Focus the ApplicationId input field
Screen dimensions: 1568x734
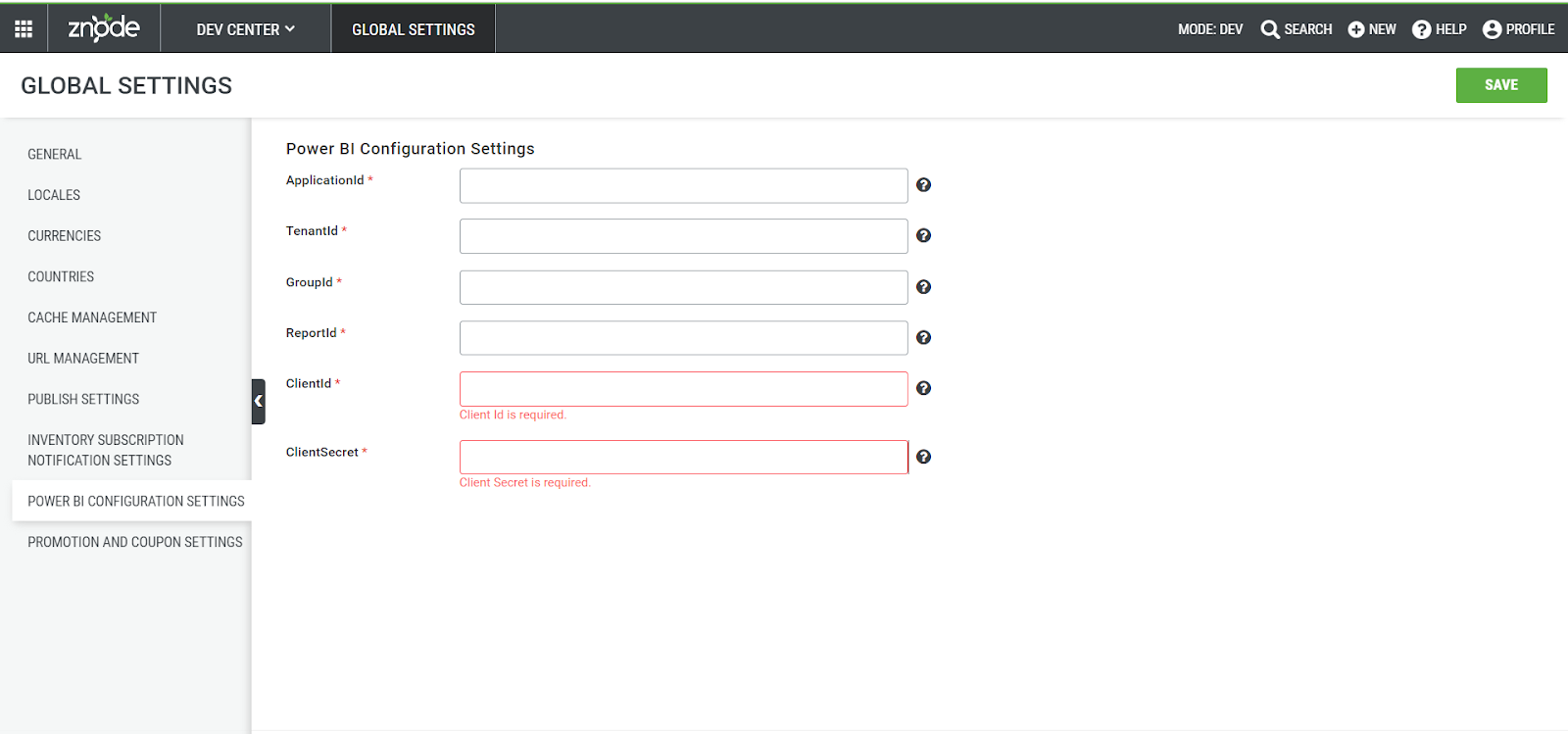coord(683,185)
